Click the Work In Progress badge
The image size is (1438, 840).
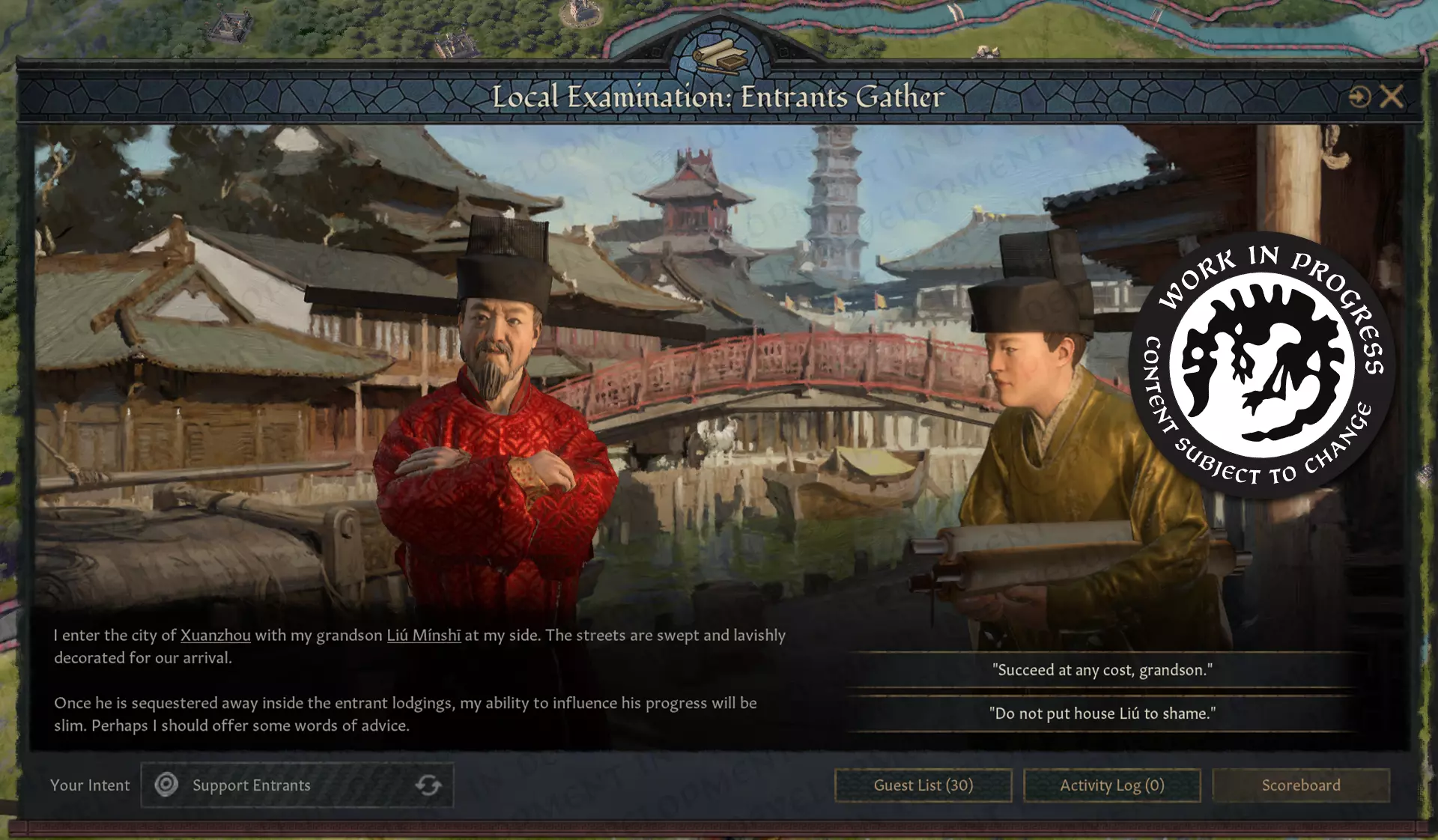pyautogui.click(x=1262, y=365)
